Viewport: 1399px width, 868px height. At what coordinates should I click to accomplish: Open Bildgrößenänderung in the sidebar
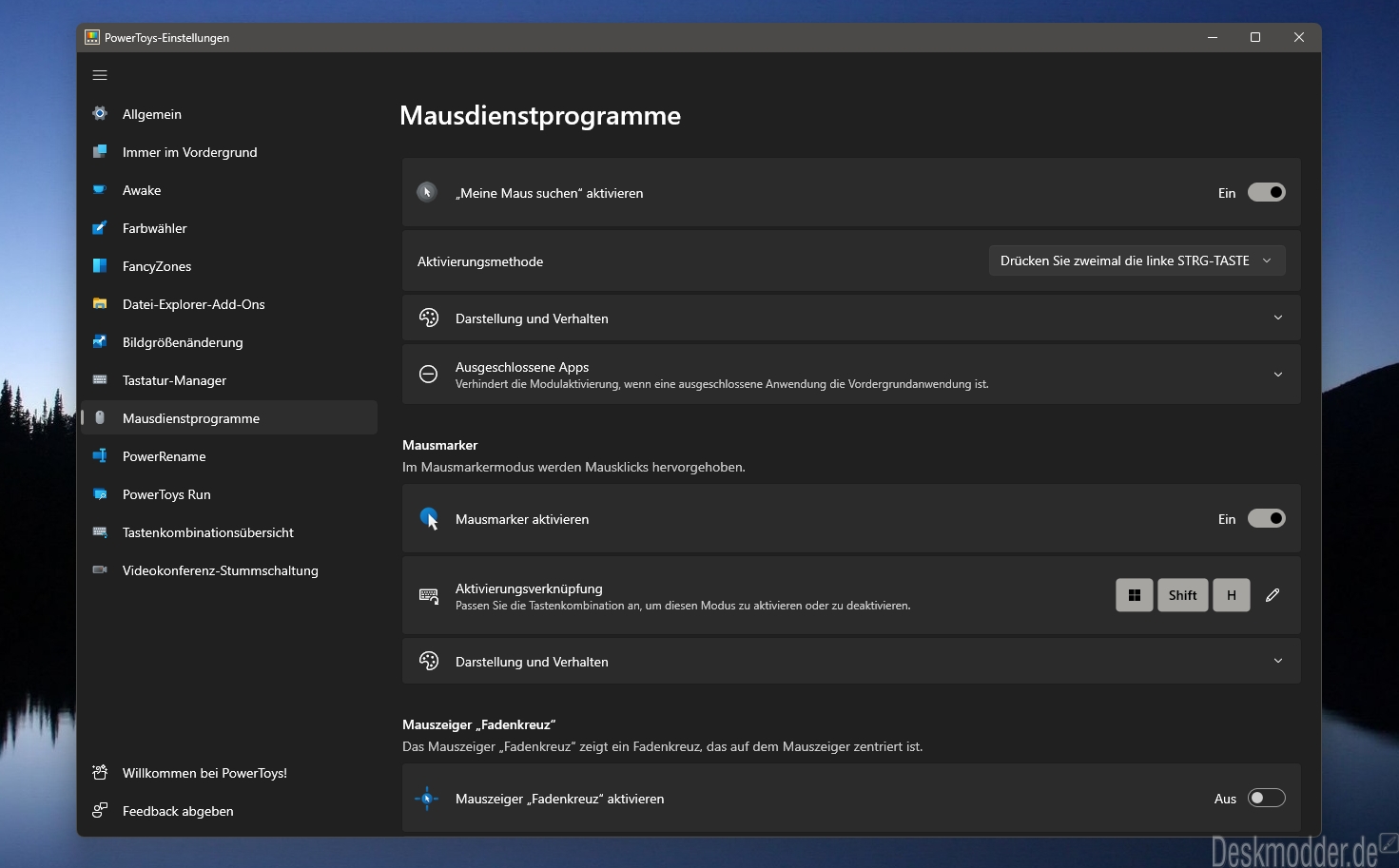(x=229, y=342)
